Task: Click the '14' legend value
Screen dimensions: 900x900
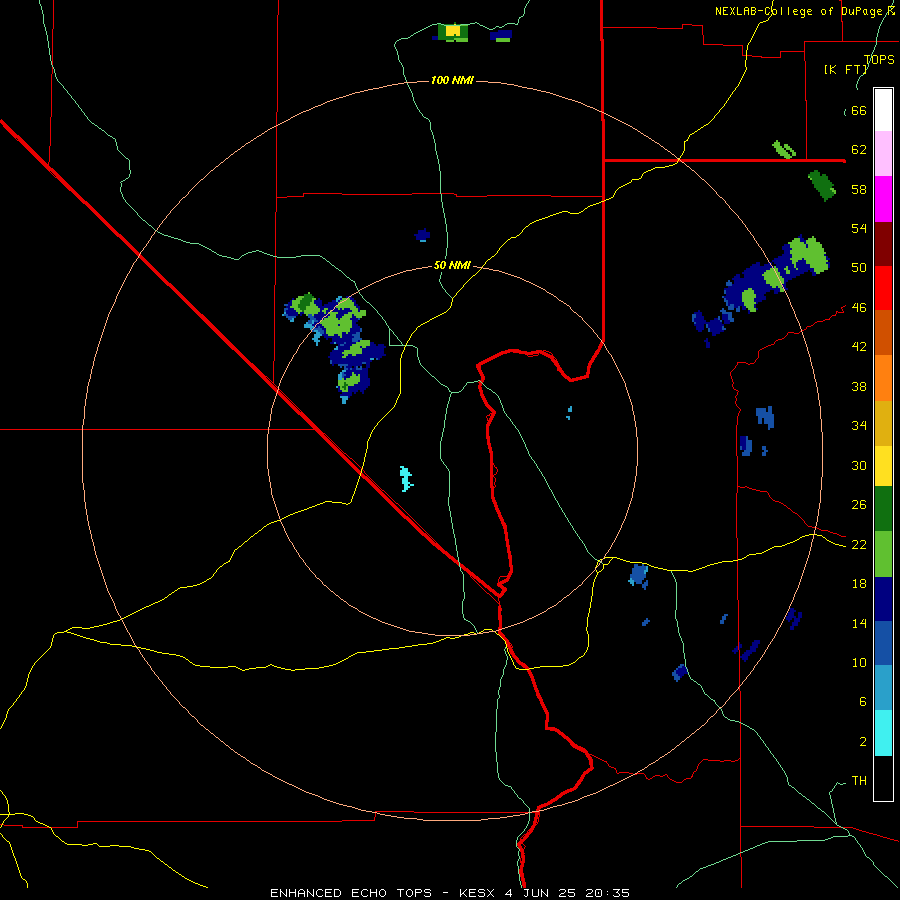Action: tap(859, 623)
